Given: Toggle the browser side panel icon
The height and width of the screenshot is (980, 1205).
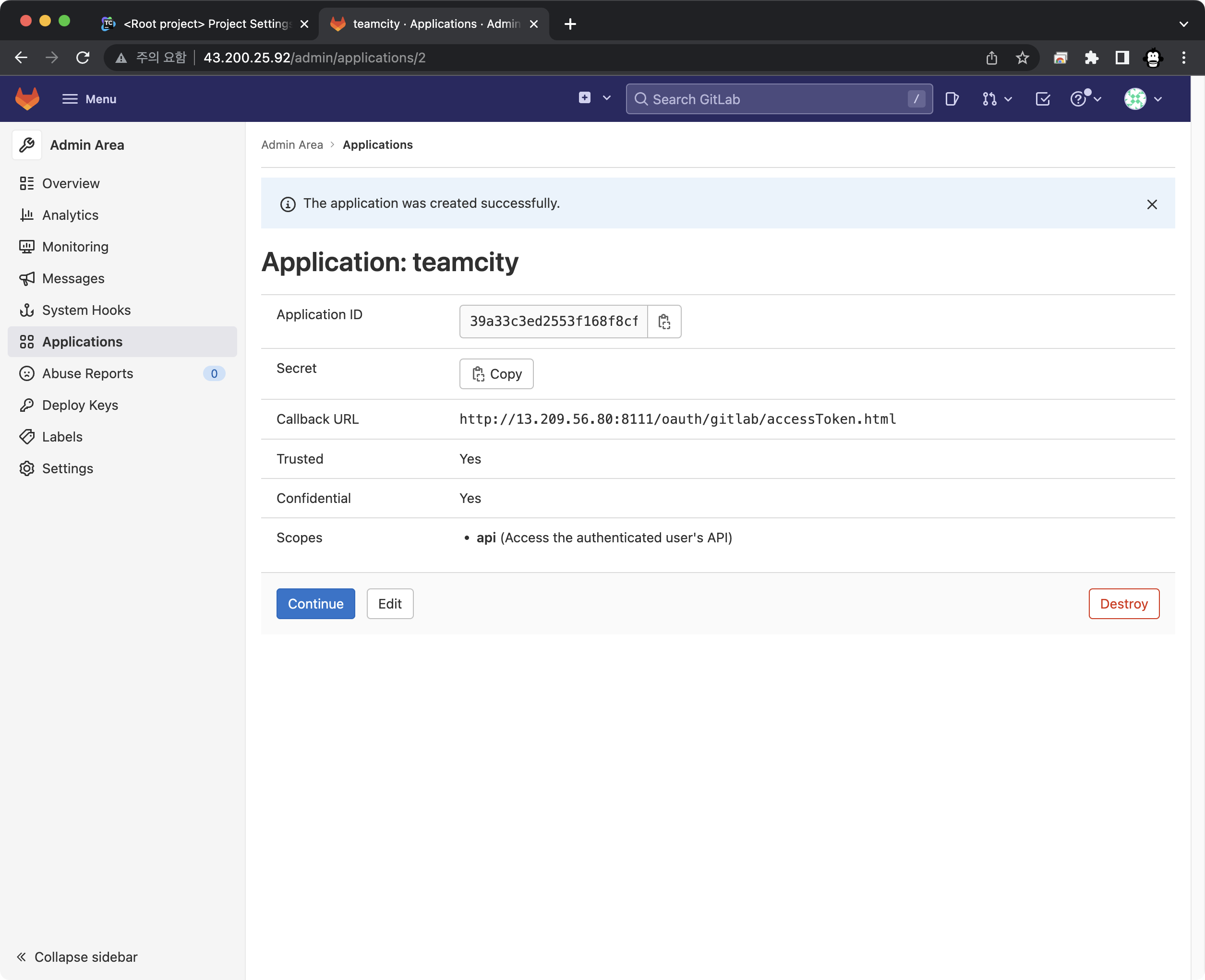Looking at the screenshot, I should [1122, 58].
